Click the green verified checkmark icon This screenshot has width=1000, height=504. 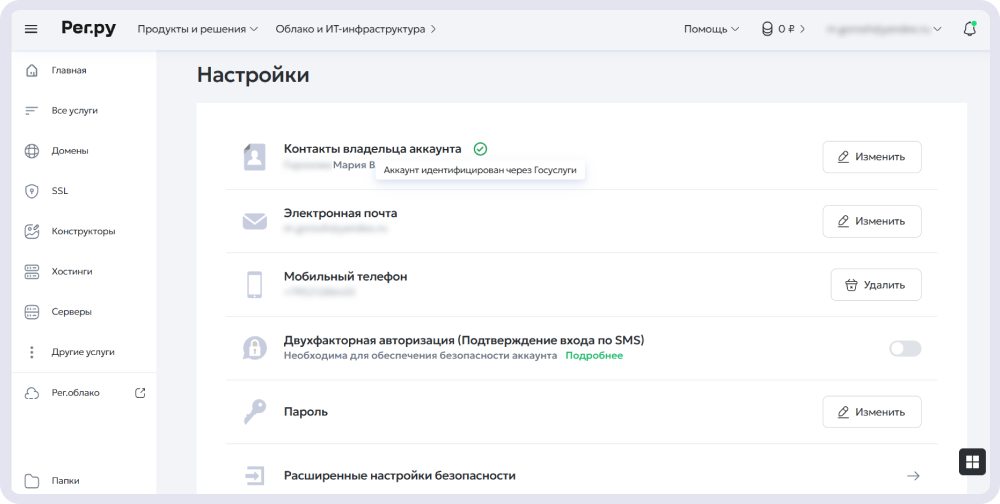pos(480,149)
